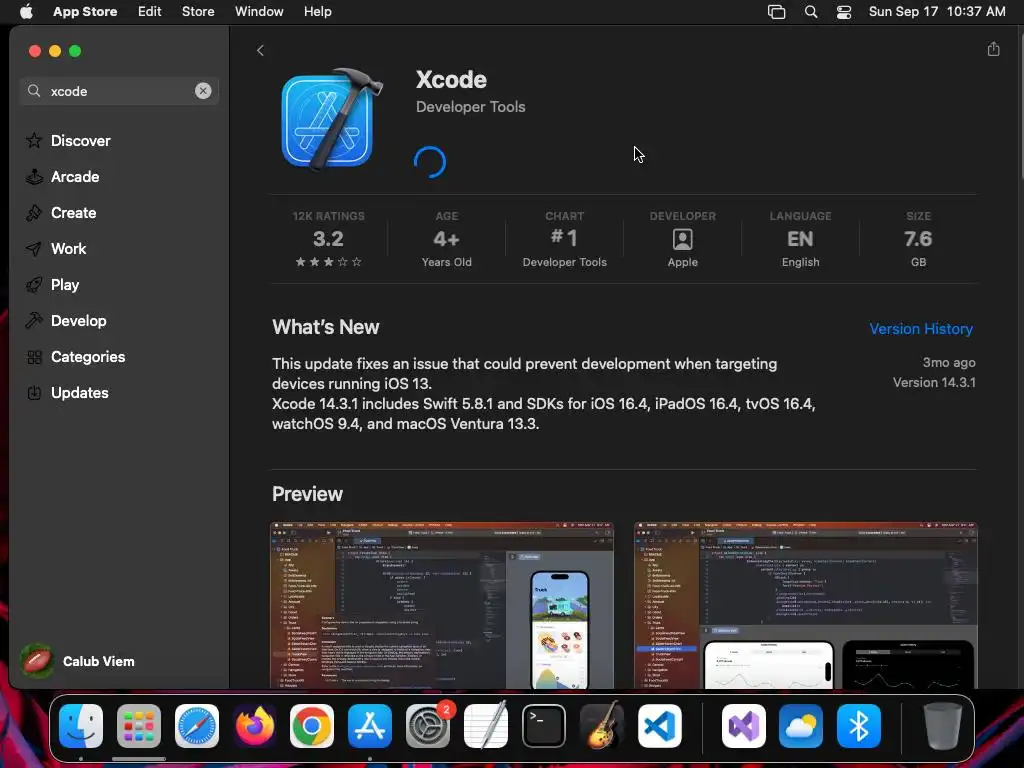Go back with the chevron arrow
Screen dimensions: 1024x768
click(x=260, y=50)
